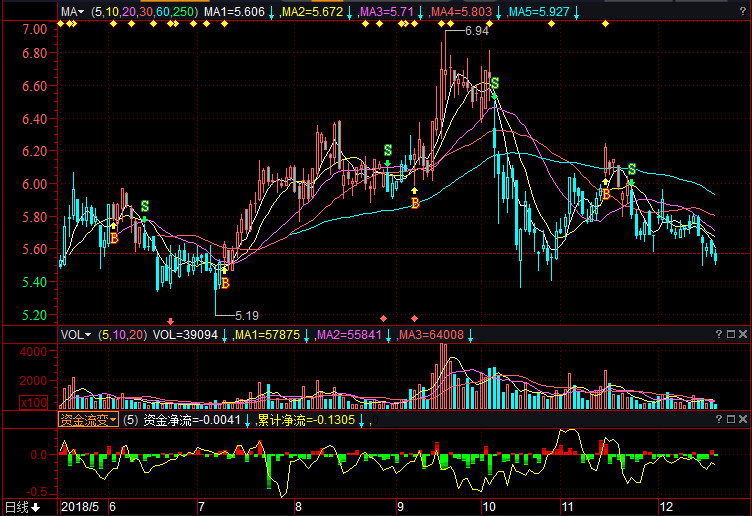Click the red diamond marker at chart bottom near September
Viewport: 752px width, 516px height.
pyautogui.click(x=414, y=318)
